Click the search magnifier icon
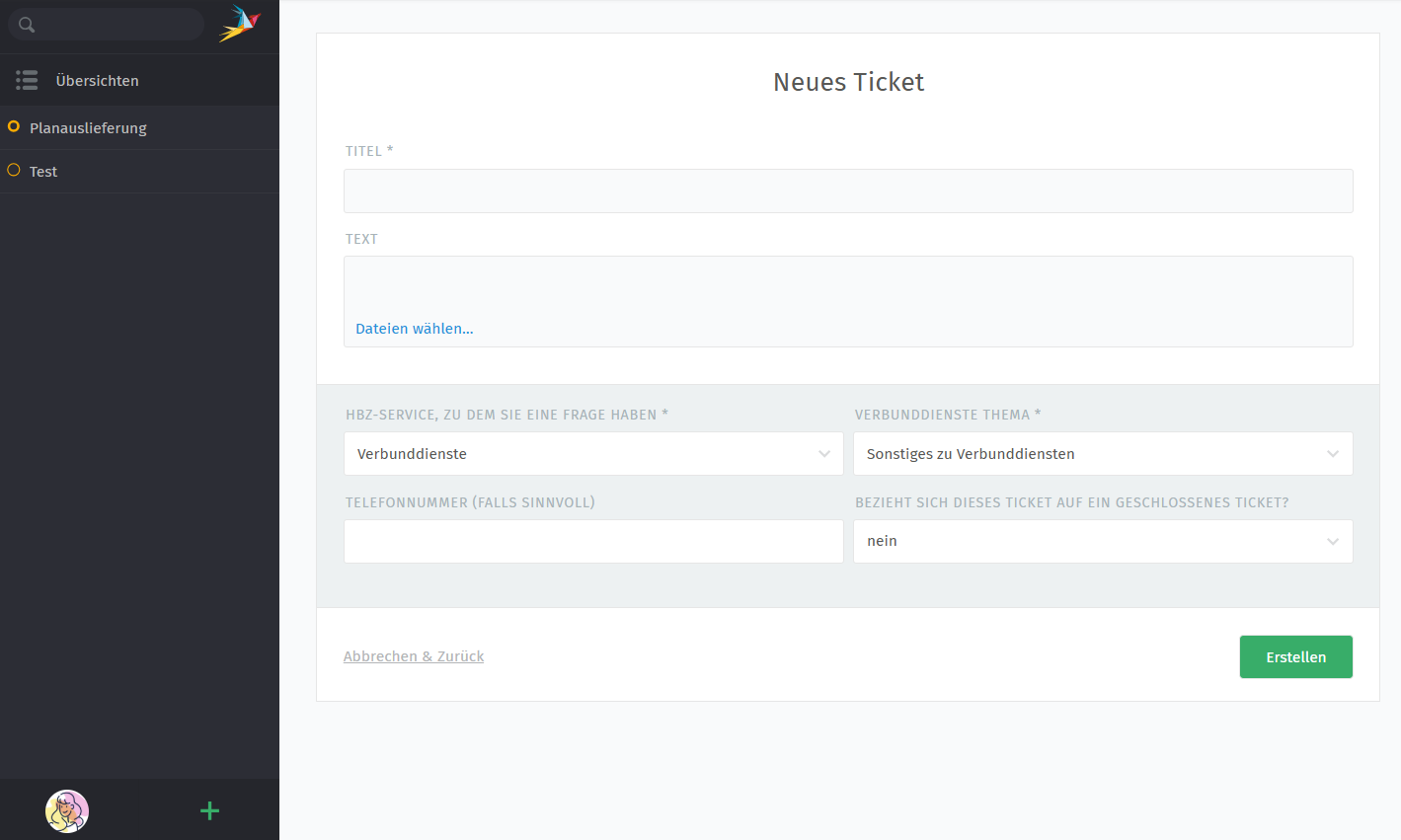Image resolution: width=1401 pixels, height=840 pixels. pyautogui.click(x=27, y=25)
